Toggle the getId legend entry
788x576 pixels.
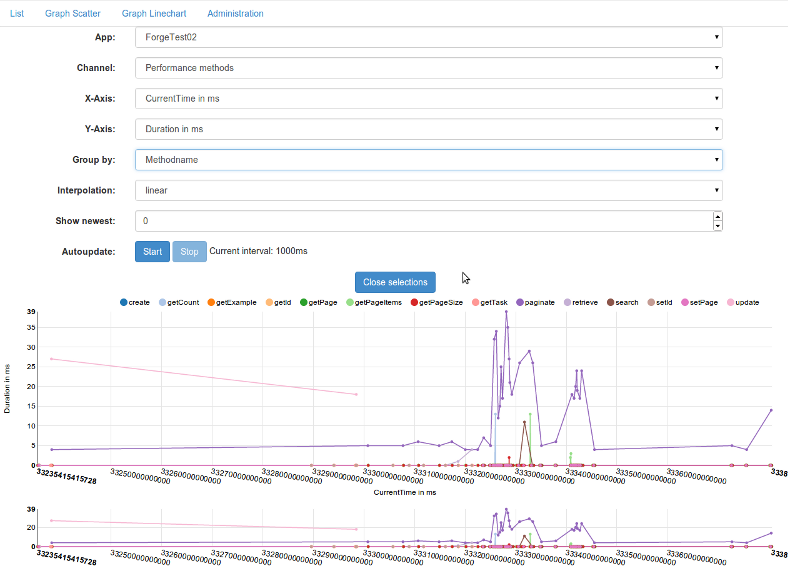point(278,303)
